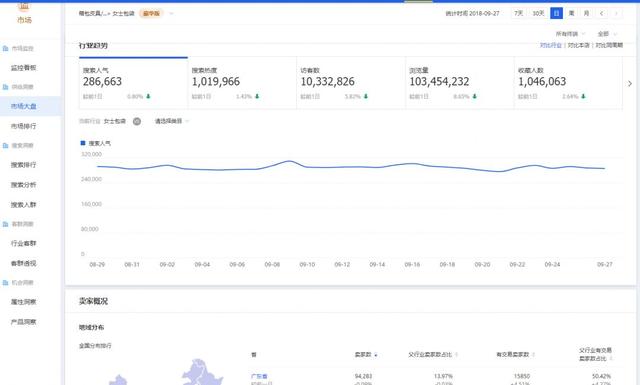Click the round badge icon beside 女士包袋
This screenshot has height=385, width=640.
click(x=137, y=121)
